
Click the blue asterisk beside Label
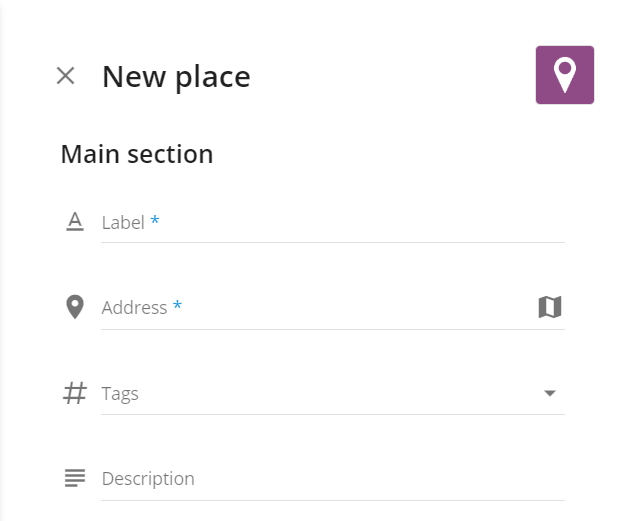tap(155, 220)
